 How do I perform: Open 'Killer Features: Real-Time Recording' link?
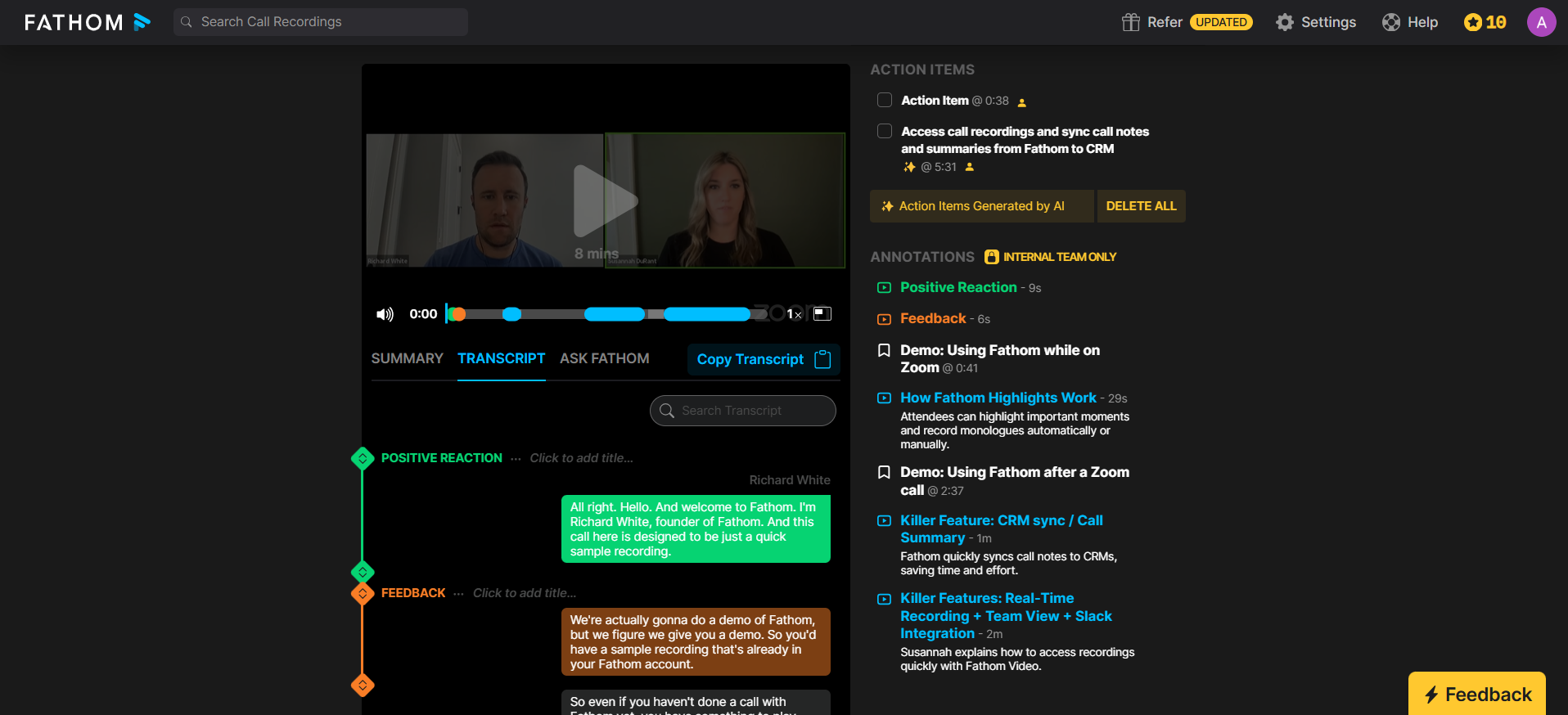pyautogui.click(x=1006, y=616)
